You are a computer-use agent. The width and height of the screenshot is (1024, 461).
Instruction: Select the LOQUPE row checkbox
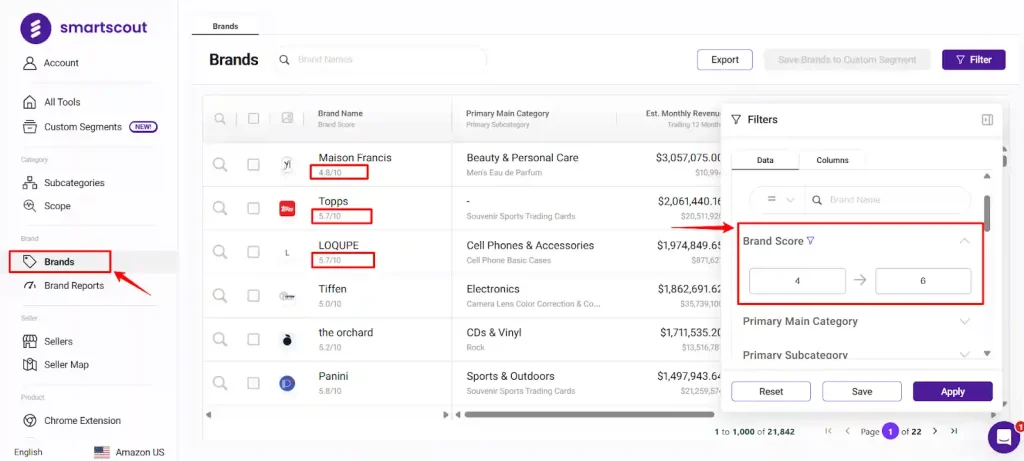[253, 252]
